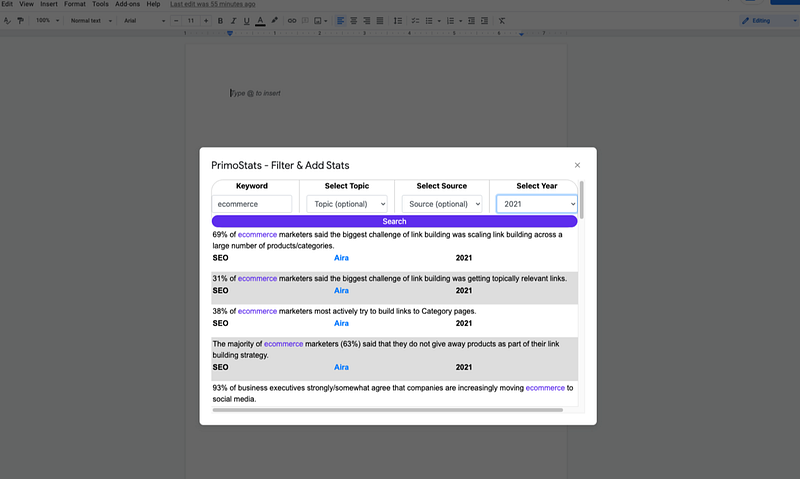
Task: Click the '2021' year under the 69% stat
Action: click(x=464, y=258)
